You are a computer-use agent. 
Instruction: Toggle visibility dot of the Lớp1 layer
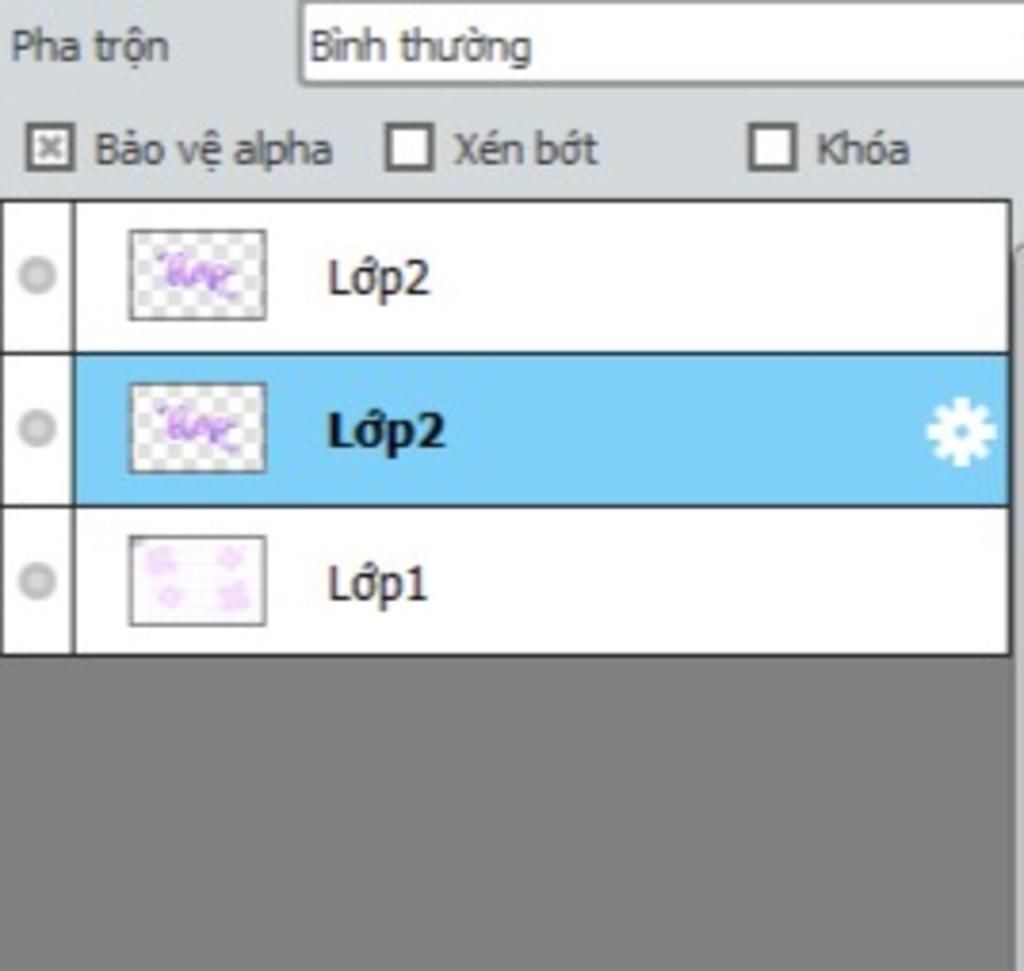tap(37, 581)
